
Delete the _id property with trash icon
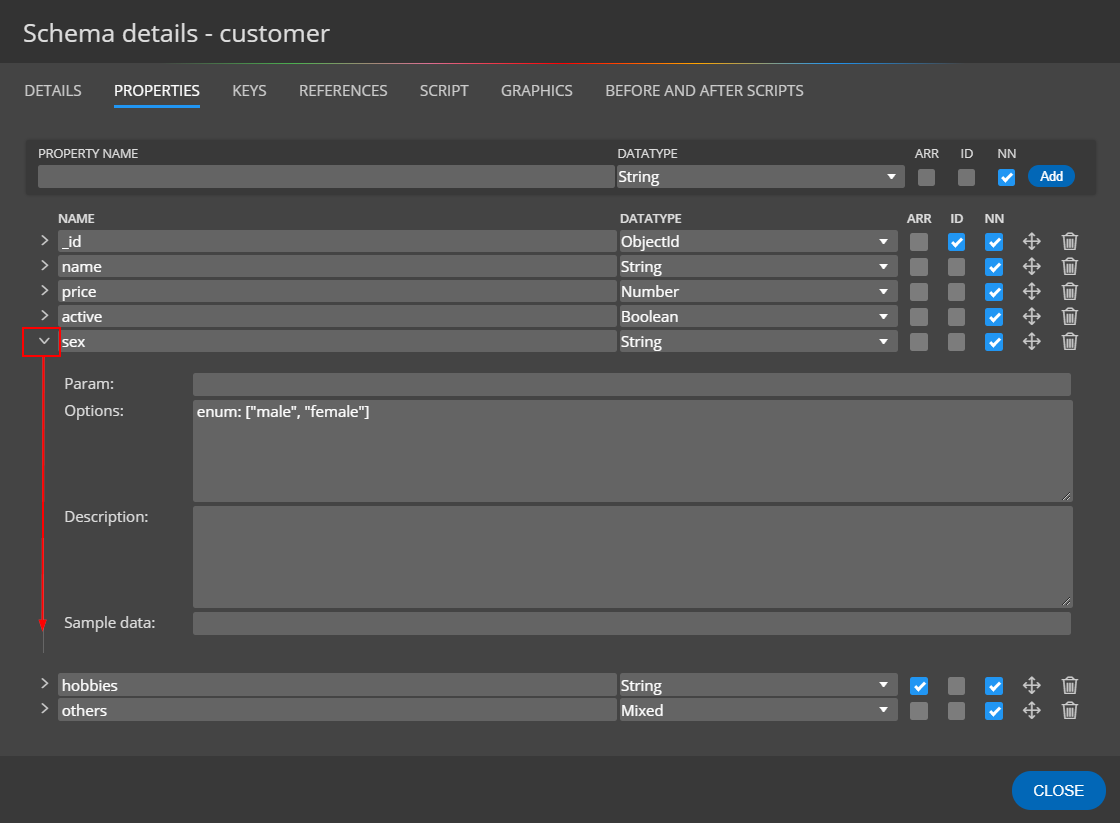pyautogui.click(x=1069, y=241)
